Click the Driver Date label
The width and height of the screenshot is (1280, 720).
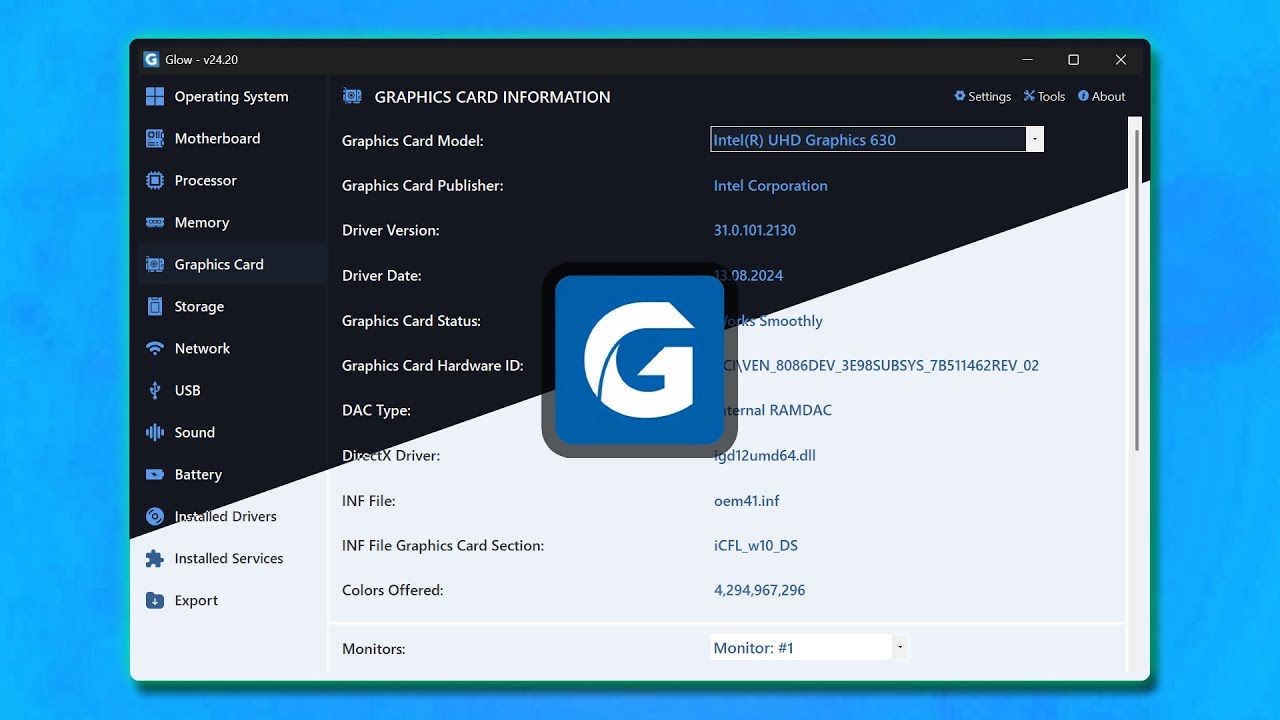382,275
